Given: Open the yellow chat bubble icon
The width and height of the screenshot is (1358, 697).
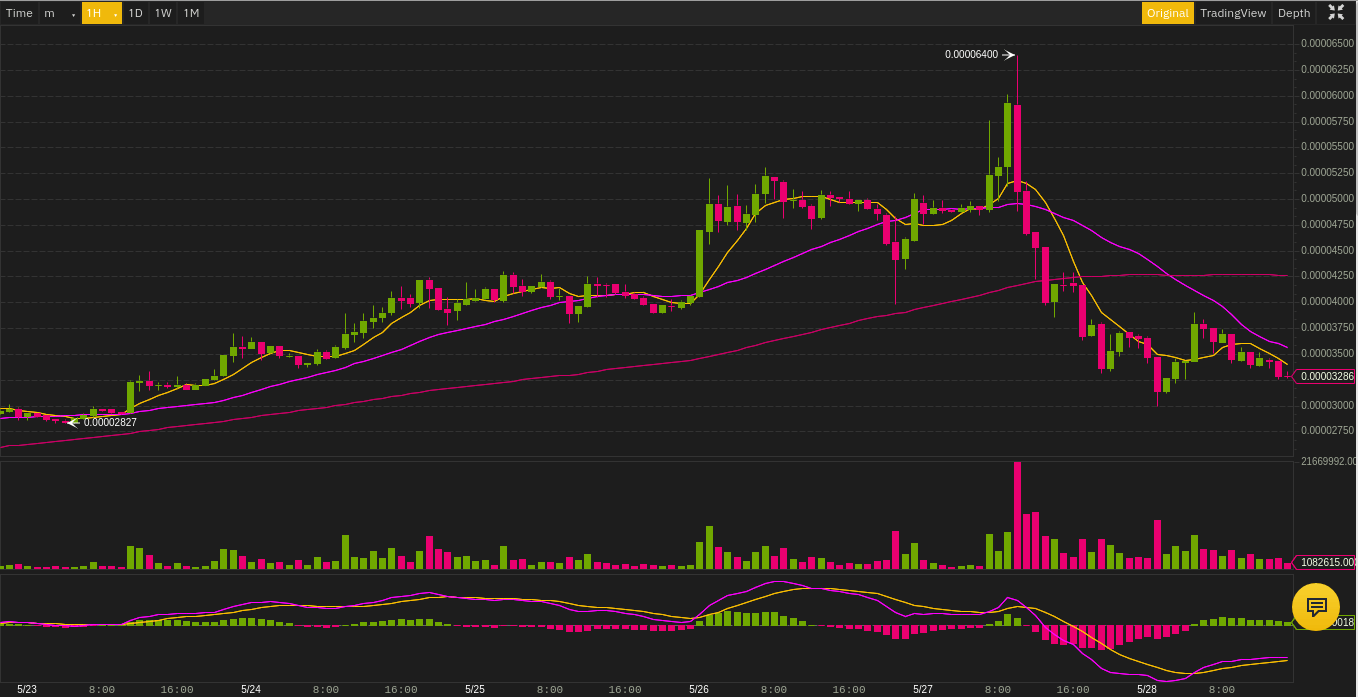Looking at the screenshot, I should 1316,607.
